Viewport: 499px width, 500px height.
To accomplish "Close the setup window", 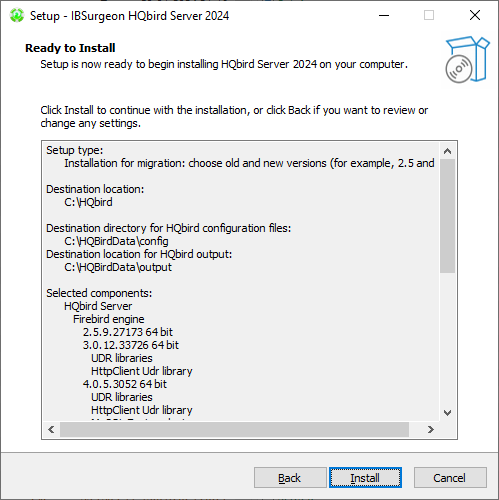I will (x=475, y=15).
